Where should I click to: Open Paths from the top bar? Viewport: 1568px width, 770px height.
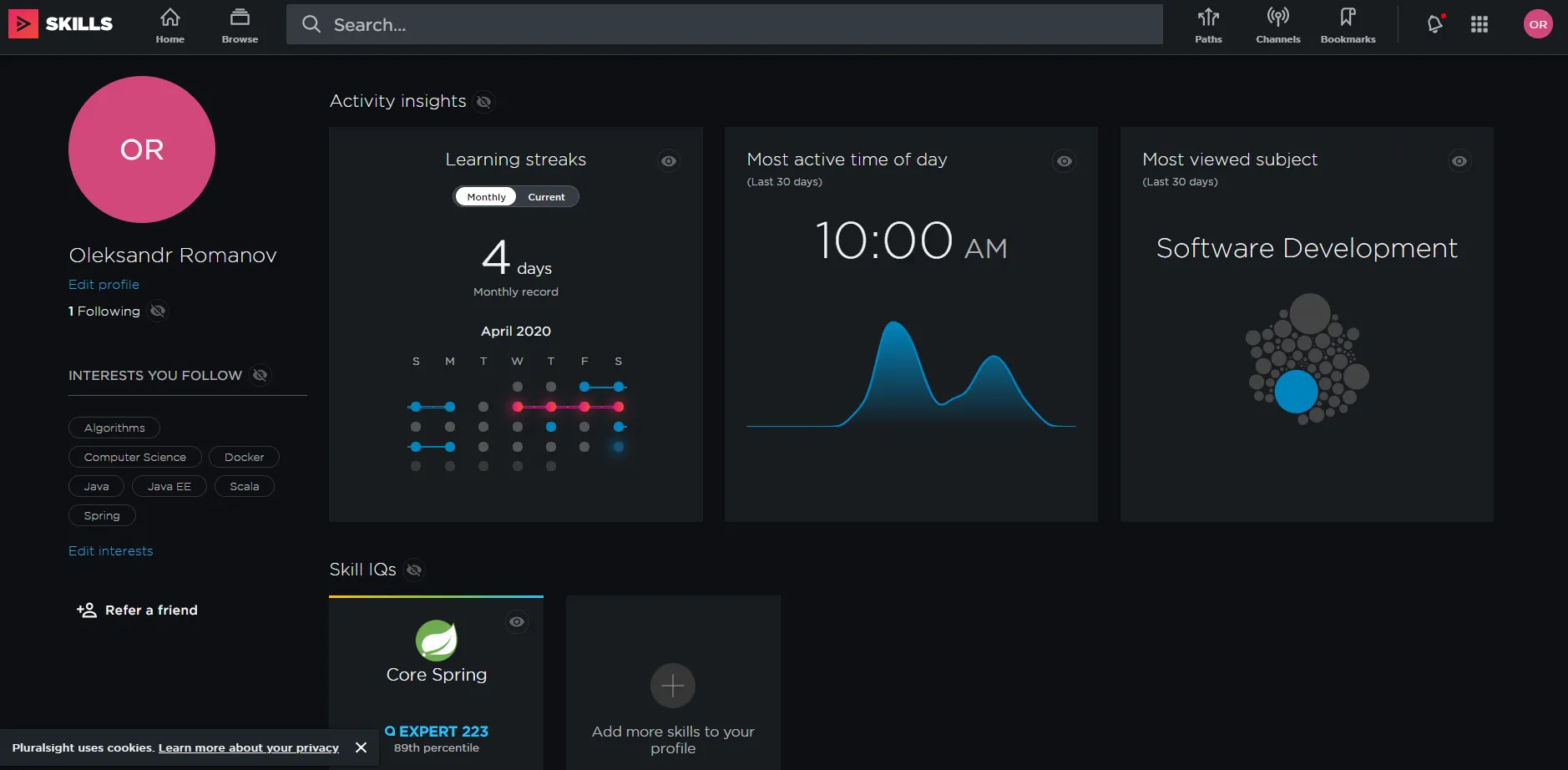pos(1208,25)
